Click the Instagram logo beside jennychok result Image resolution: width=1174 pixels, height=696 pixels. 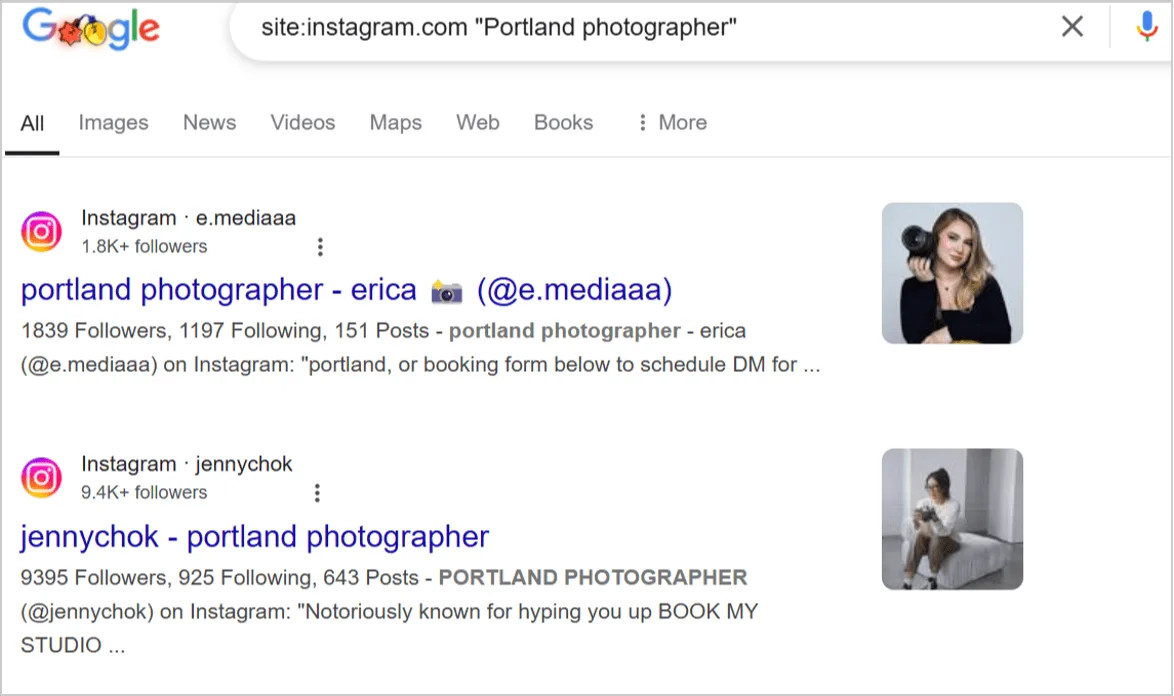point(41,477)
